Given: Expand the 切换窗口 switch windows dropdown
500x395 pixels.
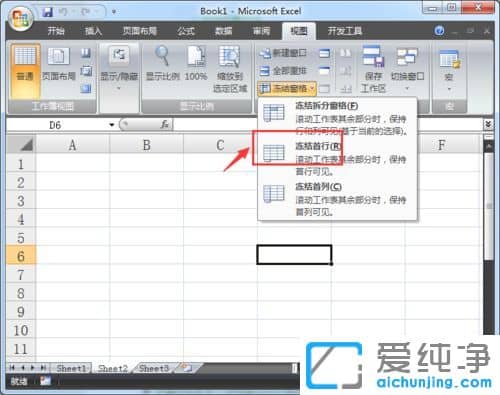Looking at the screenshot, I should (407, 69).
